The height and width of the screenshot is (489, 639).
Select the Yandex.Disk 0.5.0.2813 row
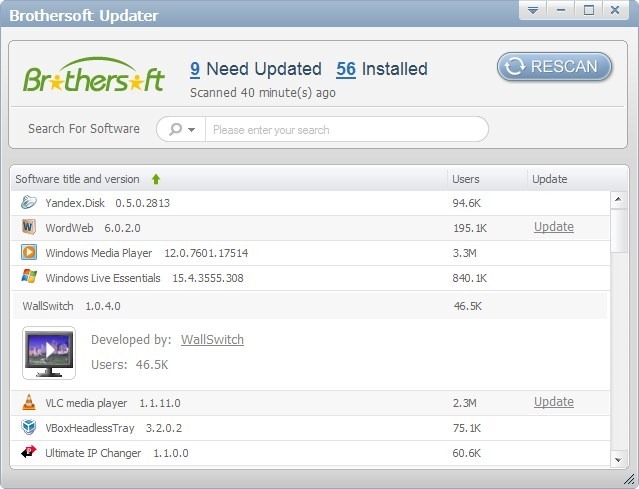[310, 203]
